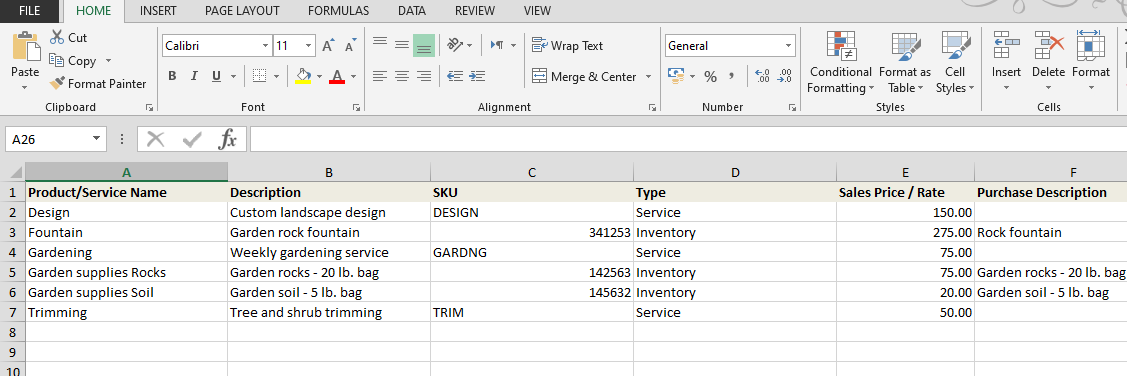Expand the General number format dropdown
This screenshot has height=376, width=1127.
pos(788,46)
